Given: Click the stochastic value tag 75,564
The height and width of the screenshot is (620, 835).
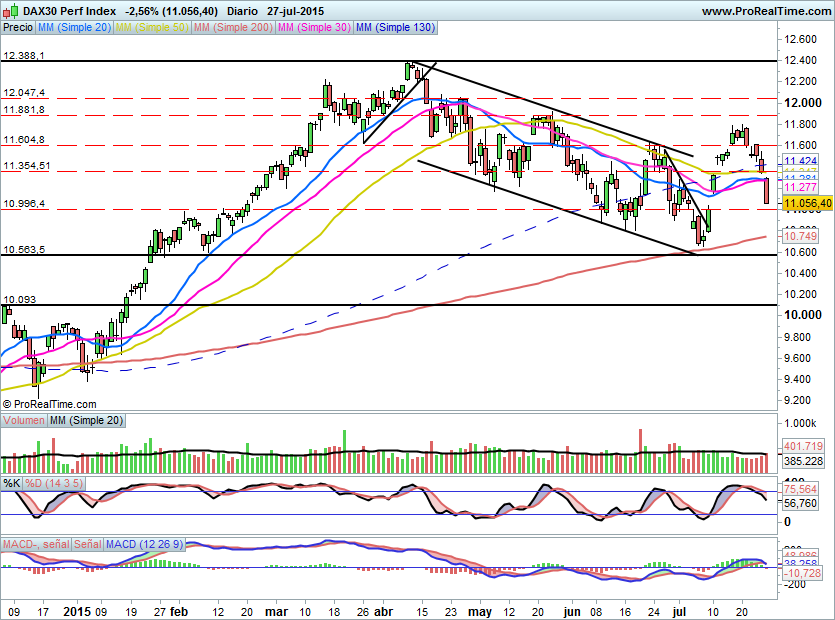Looking at the screenshot, I should pyautogui.click(x=800, y=489).
